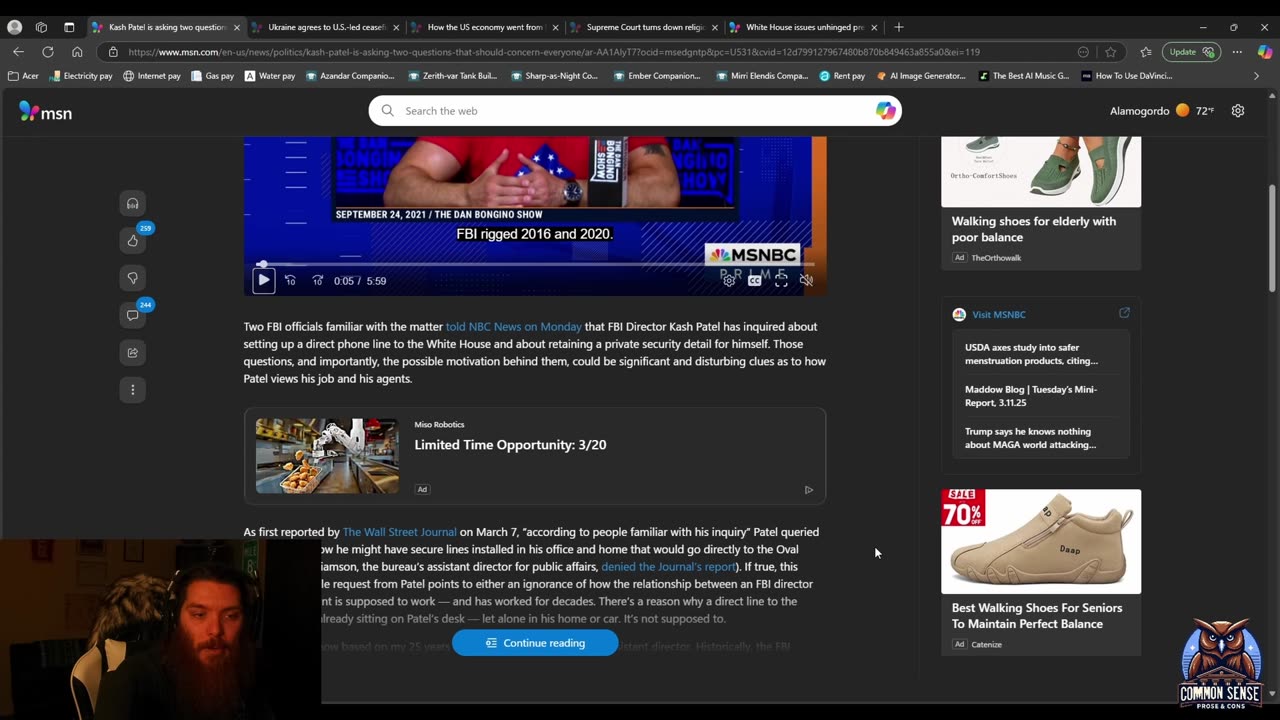Expand bookmarks bar overflow chevron
This screenshot has width=1280, height=720.
1256,76
